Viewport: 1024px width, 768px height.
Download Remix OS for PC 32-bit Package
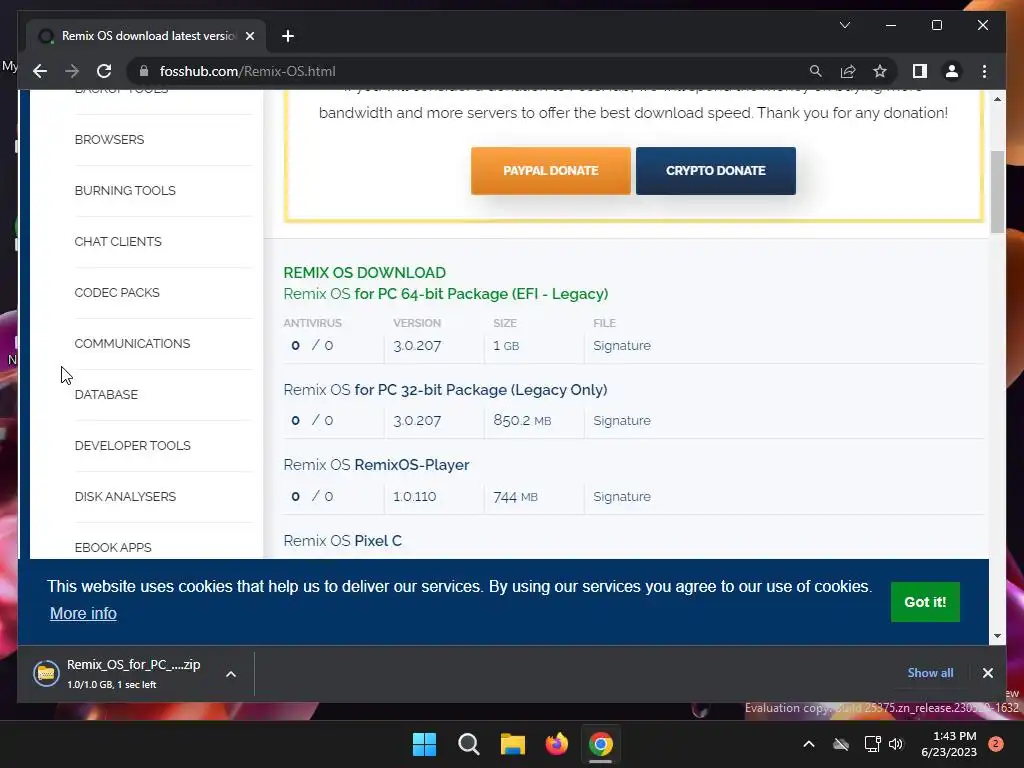click(x=445, y=390)
